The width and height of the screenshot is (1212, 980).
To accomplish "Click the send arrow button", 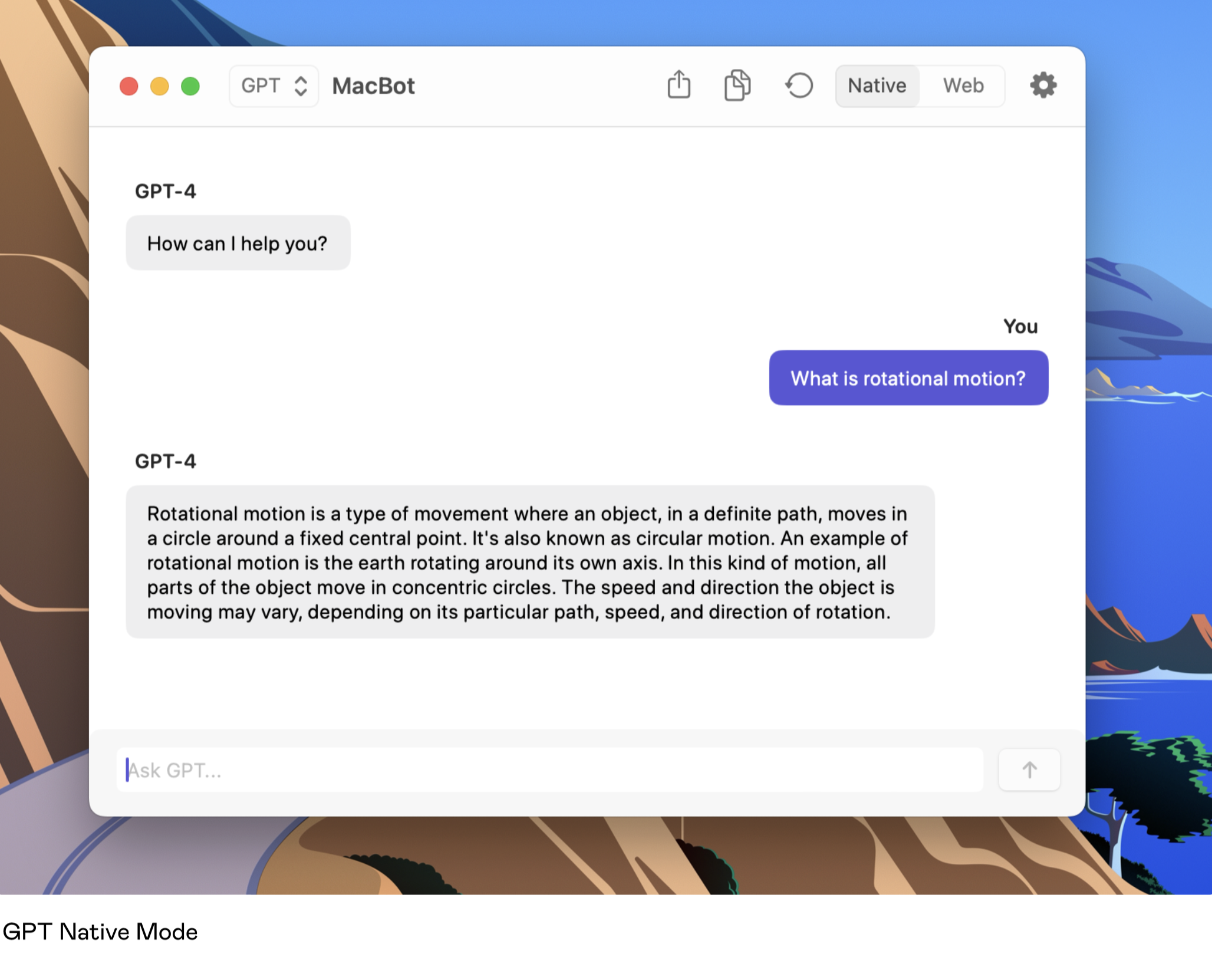I will click(1029, 769).
